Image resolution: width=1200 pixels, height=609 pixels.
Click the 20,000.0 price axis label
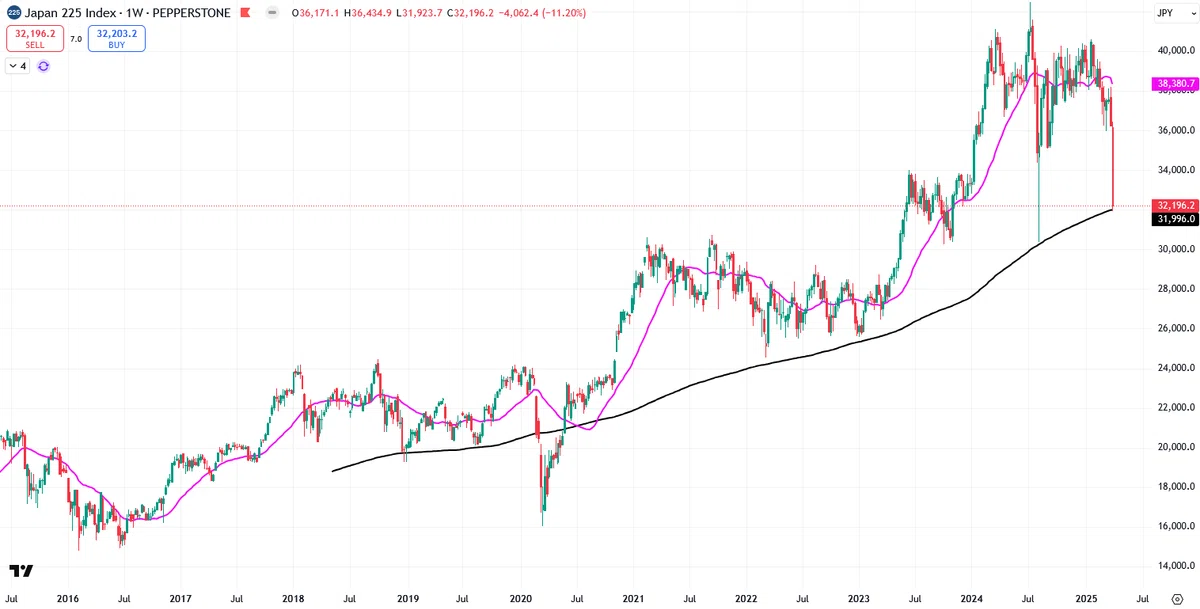coord(1176,447)
